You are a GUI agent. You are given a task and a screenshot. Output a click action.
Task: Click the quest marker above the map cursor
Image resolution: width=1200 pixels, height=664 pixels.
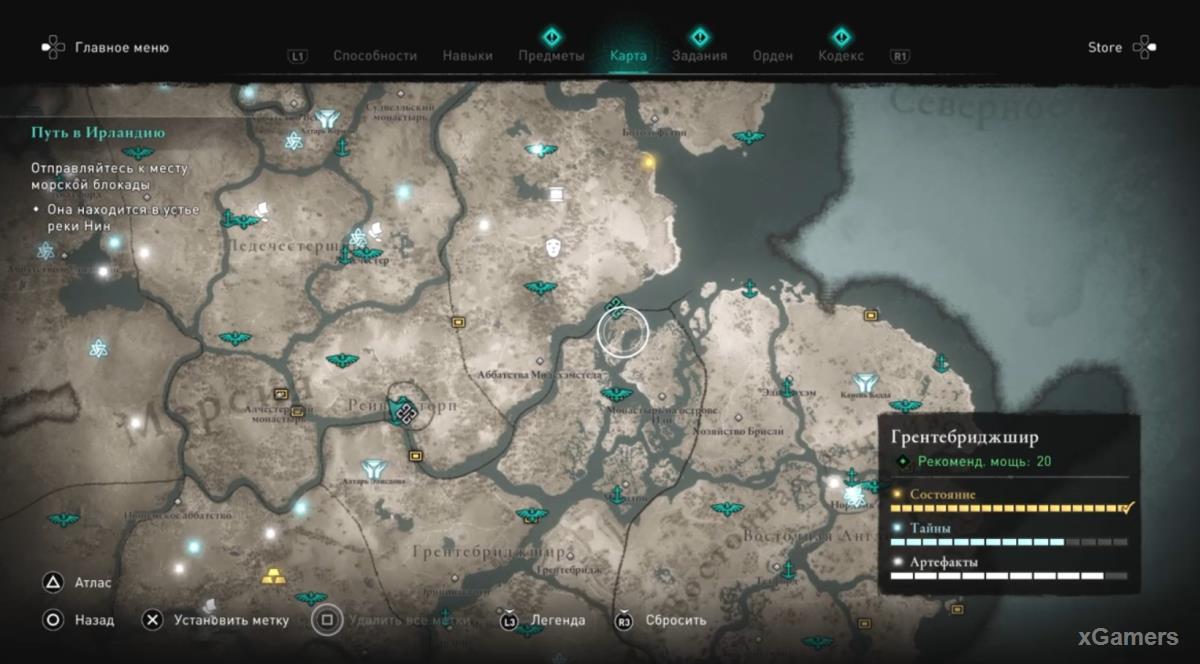[x=616, y=307]
